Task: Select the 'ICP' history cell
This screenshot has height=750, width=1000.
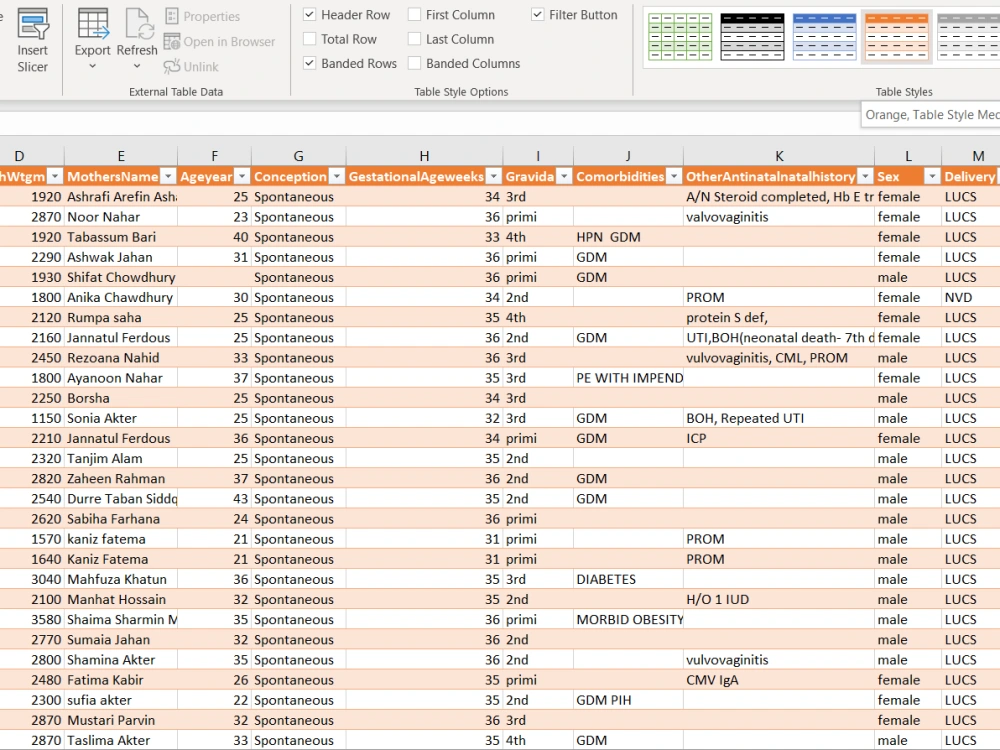Action: (x=779, y=438)
